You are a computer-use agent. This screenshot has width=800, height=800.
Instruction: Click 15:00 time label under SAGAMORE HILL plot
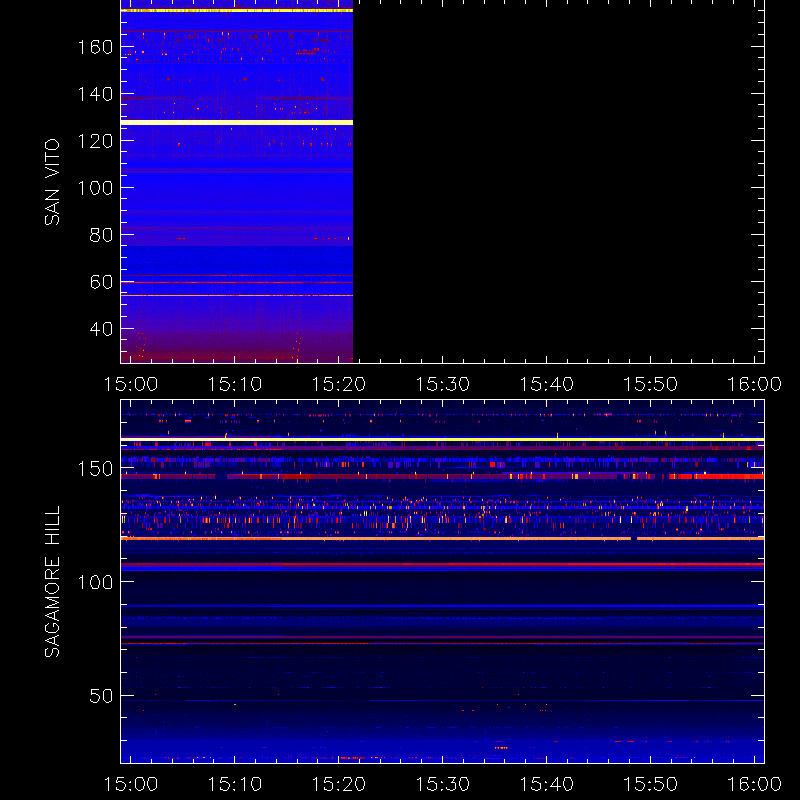131,784
